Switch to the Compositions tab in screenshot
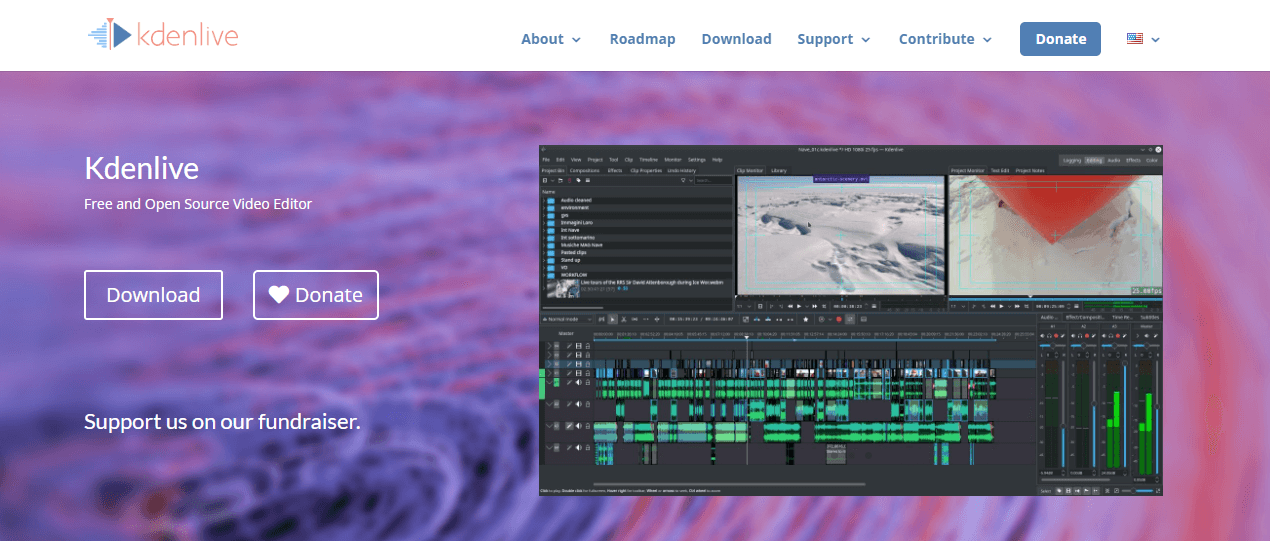The width and height of the screenshot is (1270, 541). pos(585,171)
